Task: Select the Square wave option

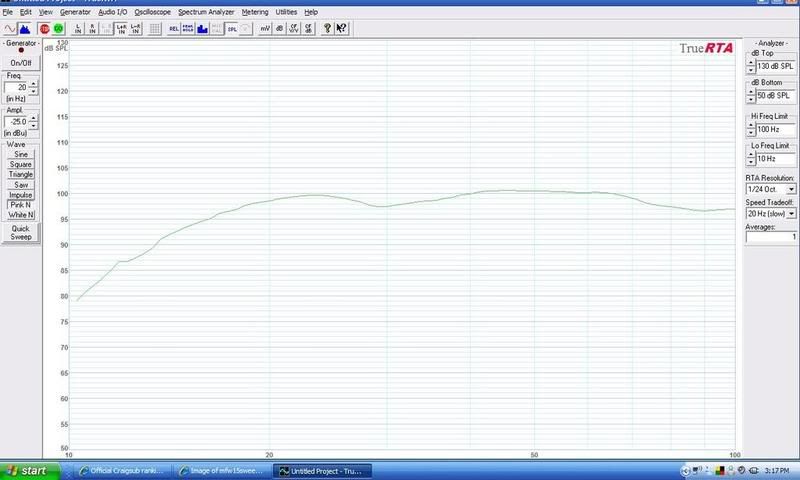Action: (21, 164)
